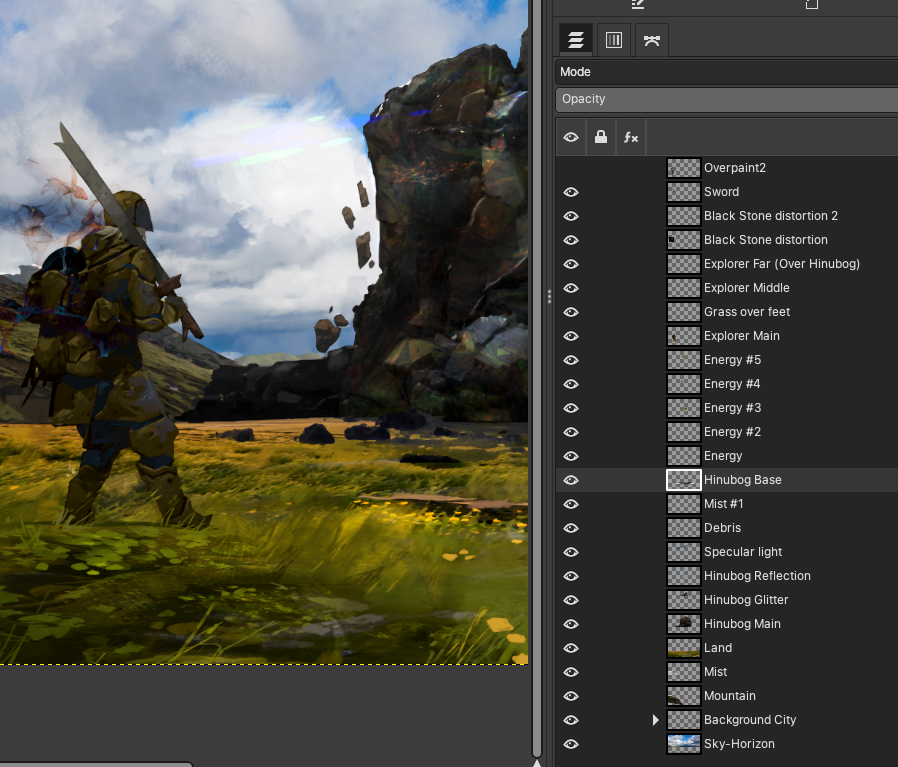898x767 pixels.
Task: Hide the Sky-Horizon layer
Action: (x=571, y=745)
